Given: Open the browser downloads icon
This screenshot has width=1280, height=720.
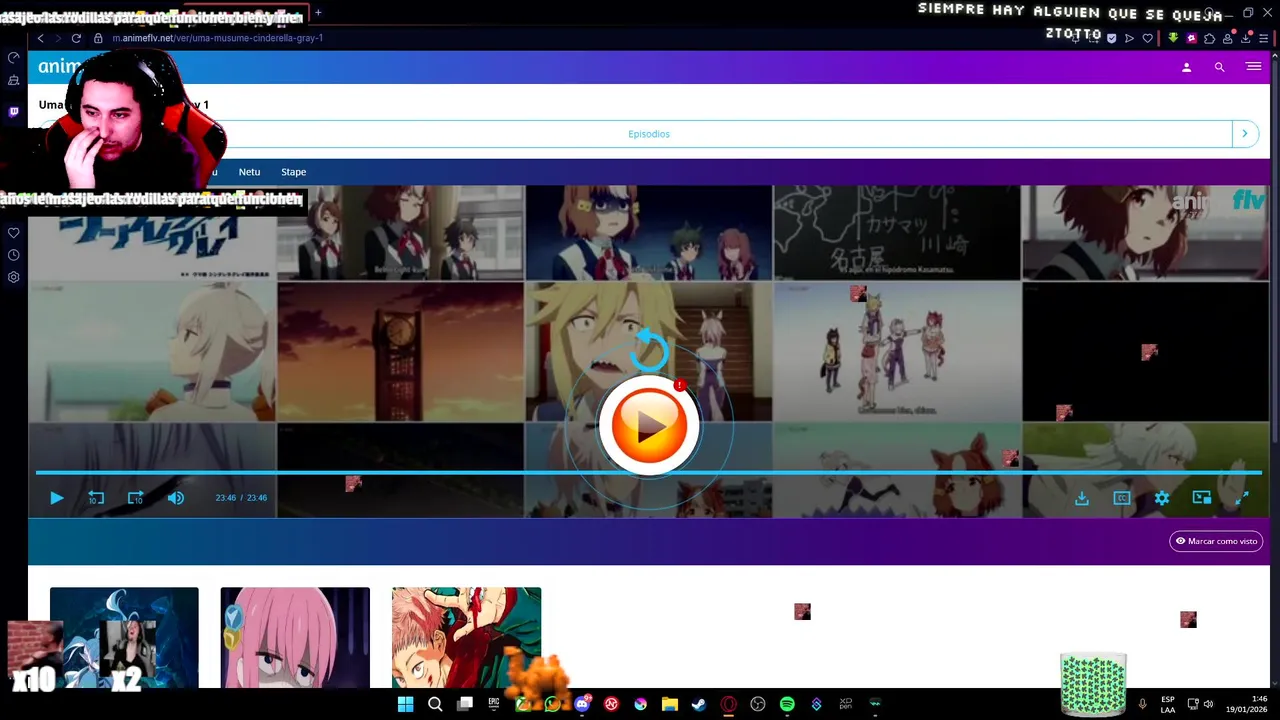Looking at the screenshot, I should tap(1245, 38).
